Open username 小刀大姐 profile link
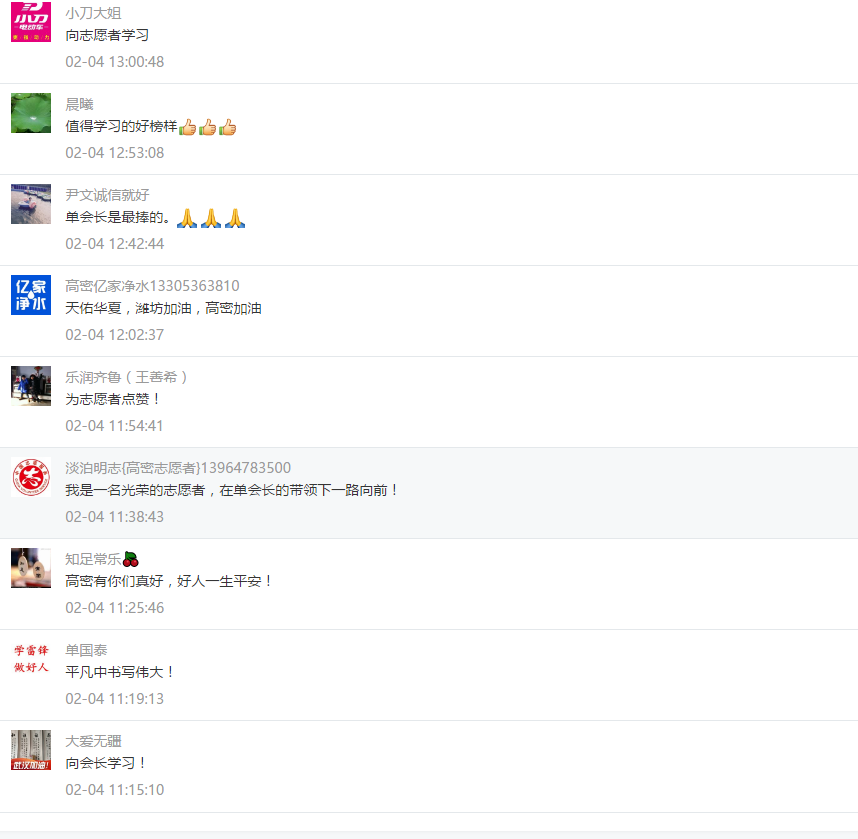Image resolution: width=858 pixels, height=839 pixels. point(93,13)
